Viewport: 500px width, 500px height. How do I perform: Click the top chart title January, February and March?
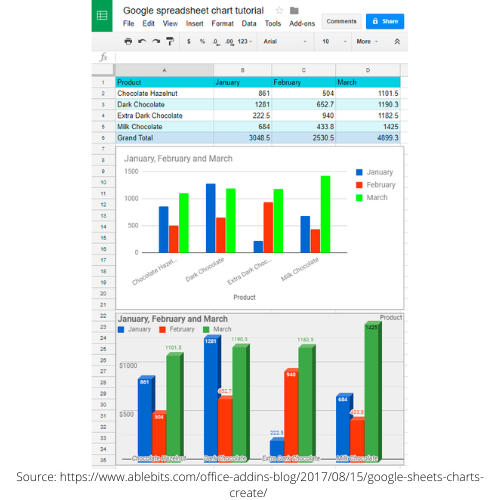178,159
